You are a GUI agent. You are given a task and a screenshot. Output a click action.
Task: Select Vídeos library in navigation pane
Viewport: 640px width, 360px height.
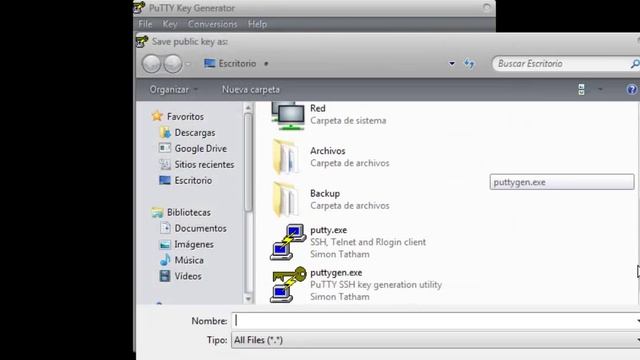pos(188,276)
